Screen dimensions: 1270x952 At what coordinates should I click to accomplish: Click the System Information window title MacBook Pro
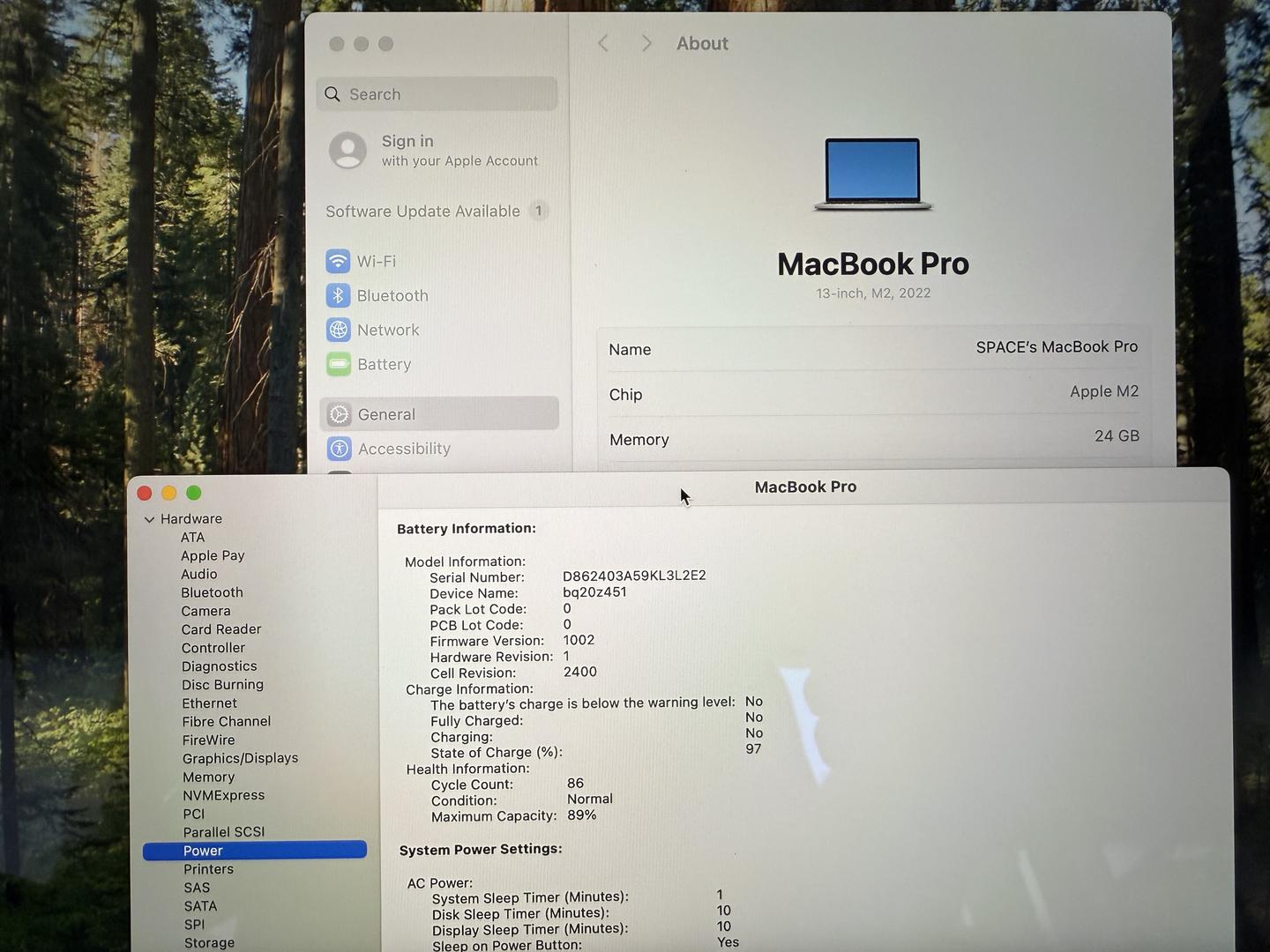805,487
